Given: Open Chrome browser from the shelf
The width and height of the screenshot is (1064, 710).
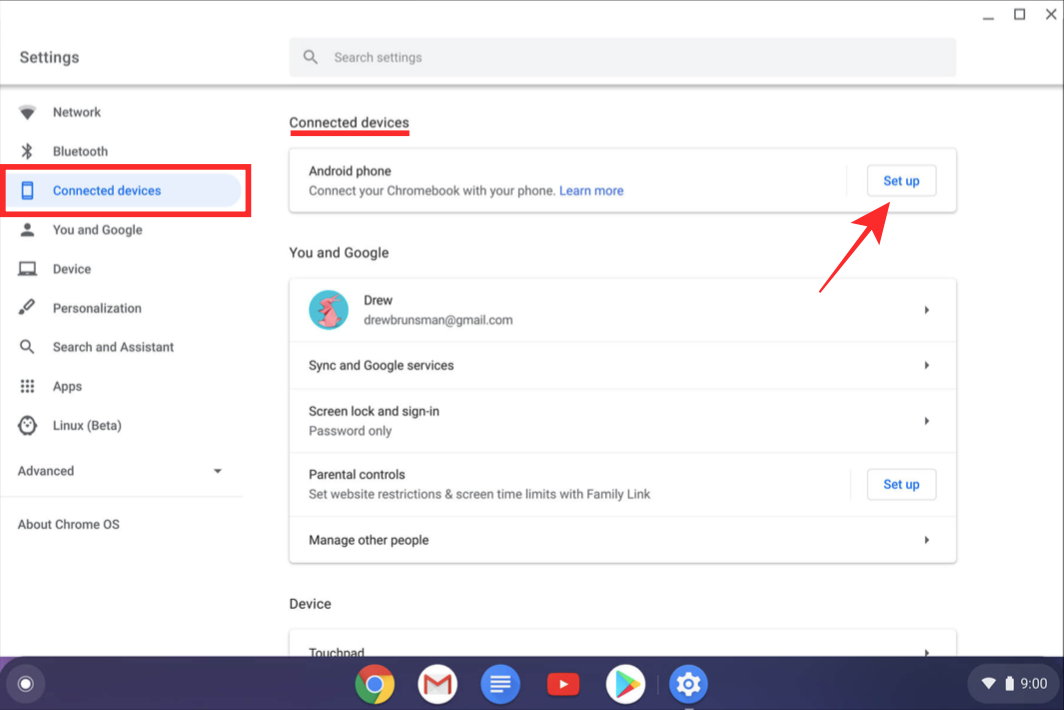Looking at the screenshot, I should click(374, 685).
